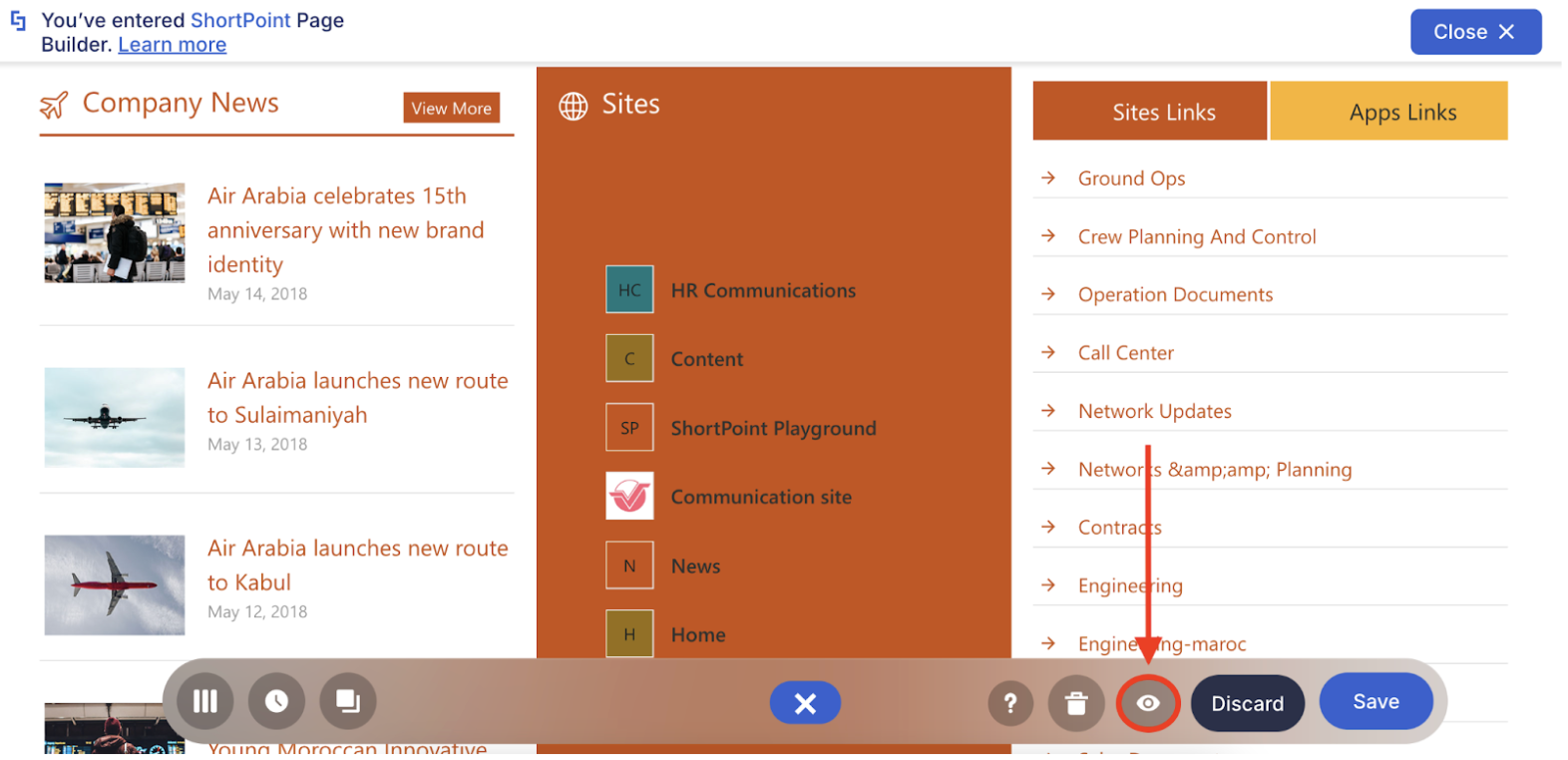Click the Sites globe icon
The image size is (1568, 760).
click(x=574, y=106)
